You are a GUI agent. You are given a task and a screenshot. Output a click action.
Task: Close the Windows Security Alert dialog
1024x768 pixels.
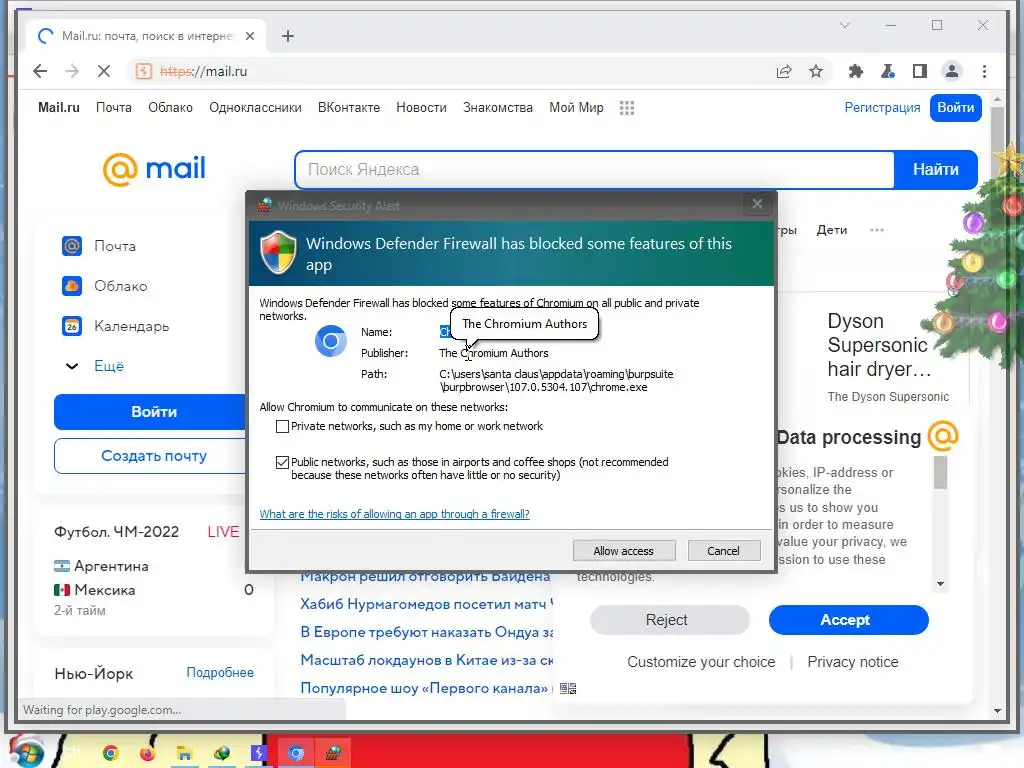coord(757,204)
